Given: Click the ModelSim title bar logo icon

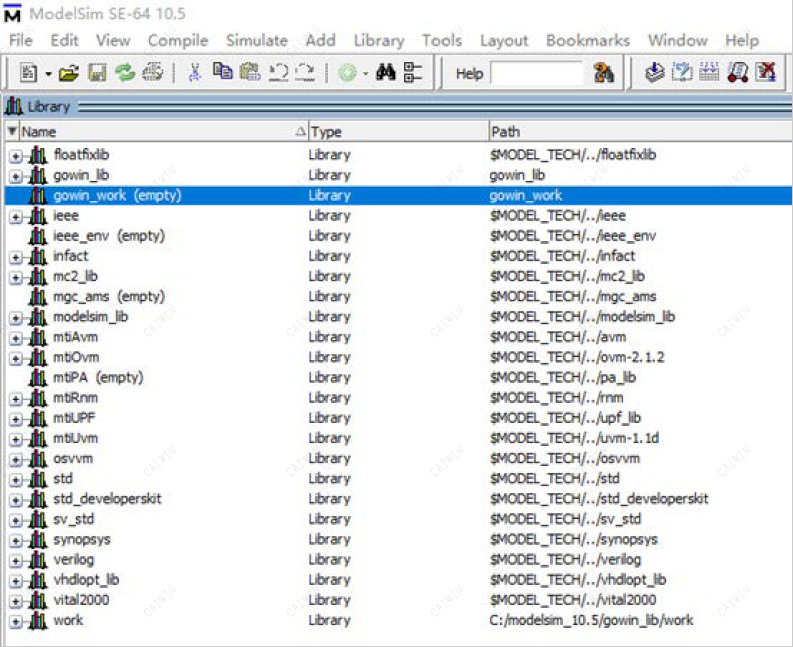Looking at the screenshot, I should pyautogui.click(x=13, y=13).
